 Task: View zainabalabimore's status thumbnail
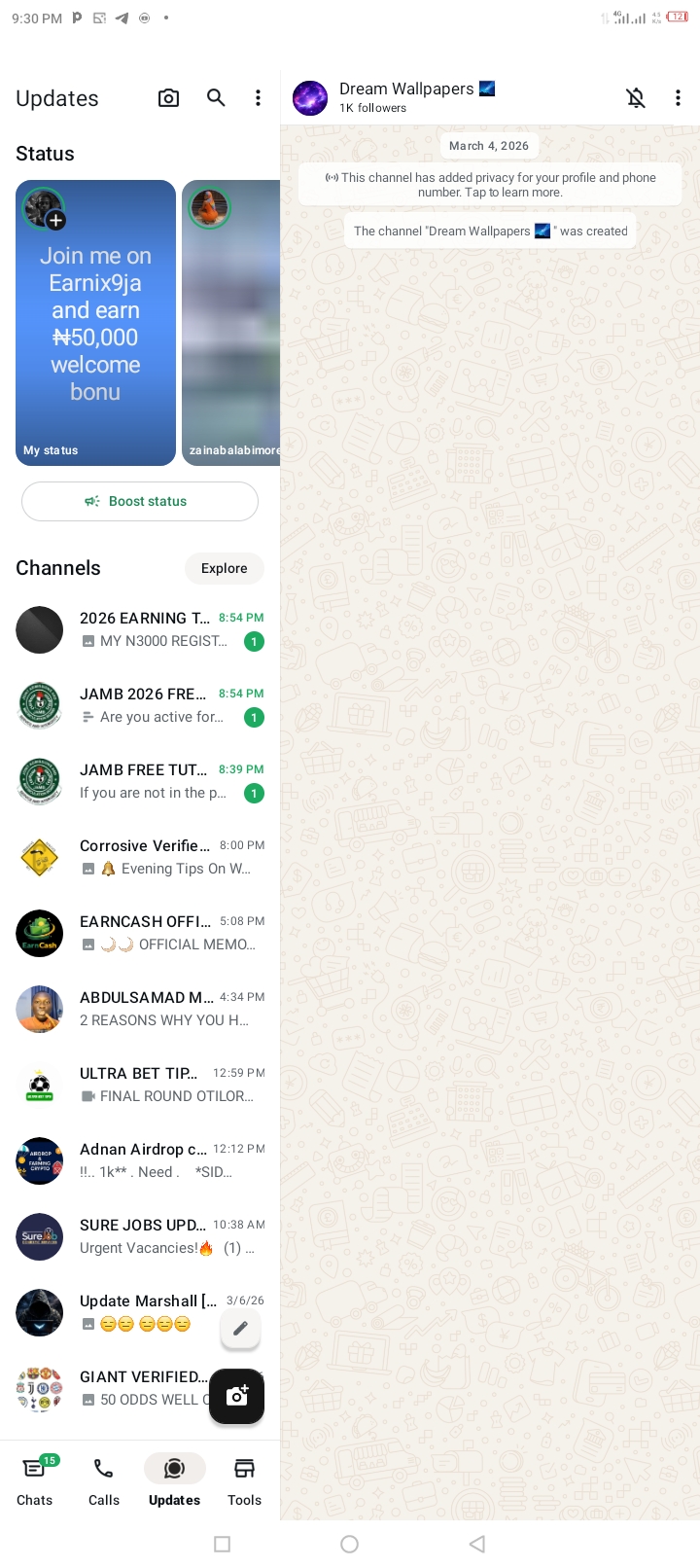(x=230, y=323)
